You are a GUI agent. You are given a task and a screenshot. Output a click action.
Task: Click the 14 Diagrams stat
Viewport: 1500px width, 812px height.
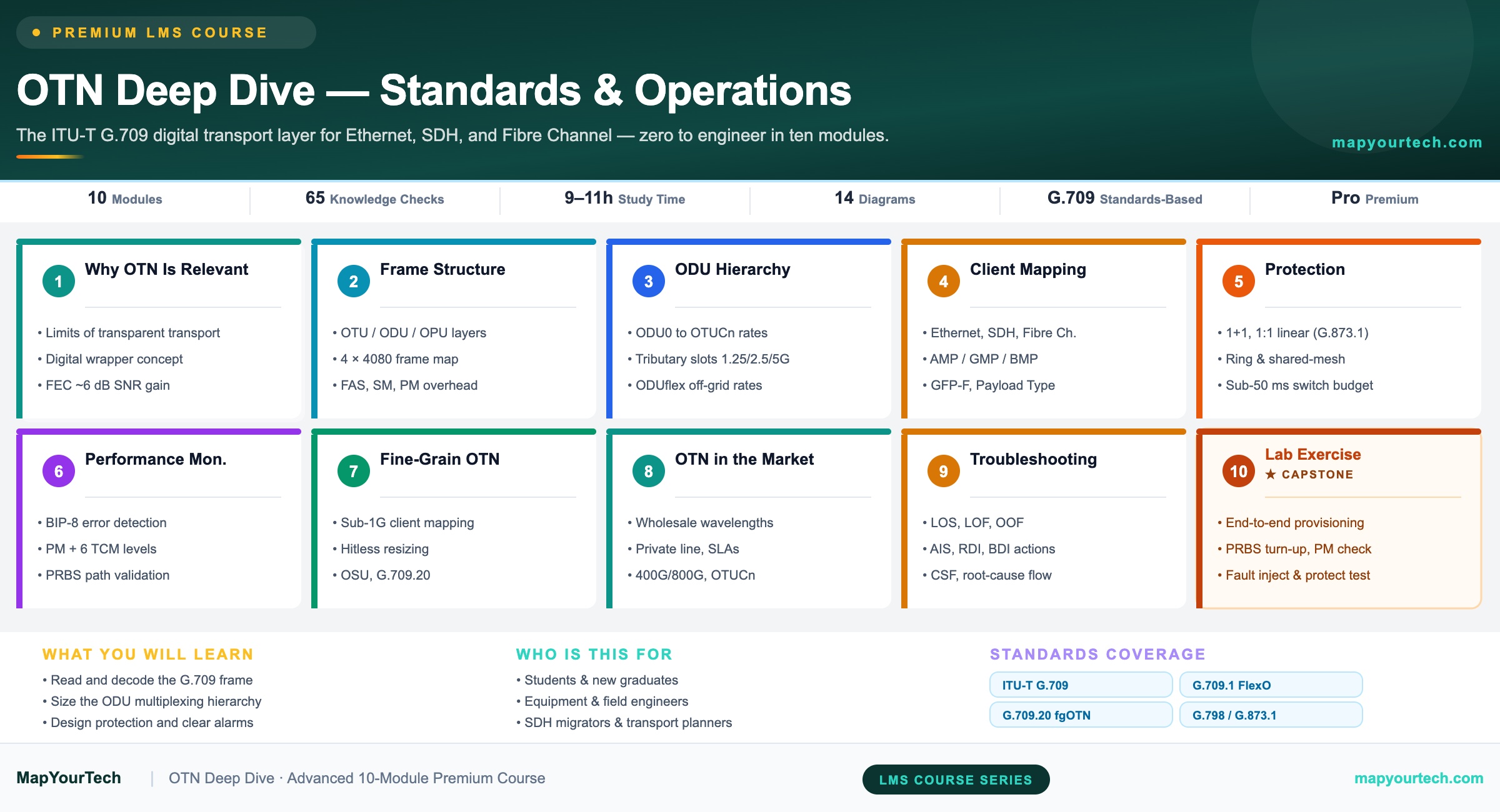[x=874, y=199]
